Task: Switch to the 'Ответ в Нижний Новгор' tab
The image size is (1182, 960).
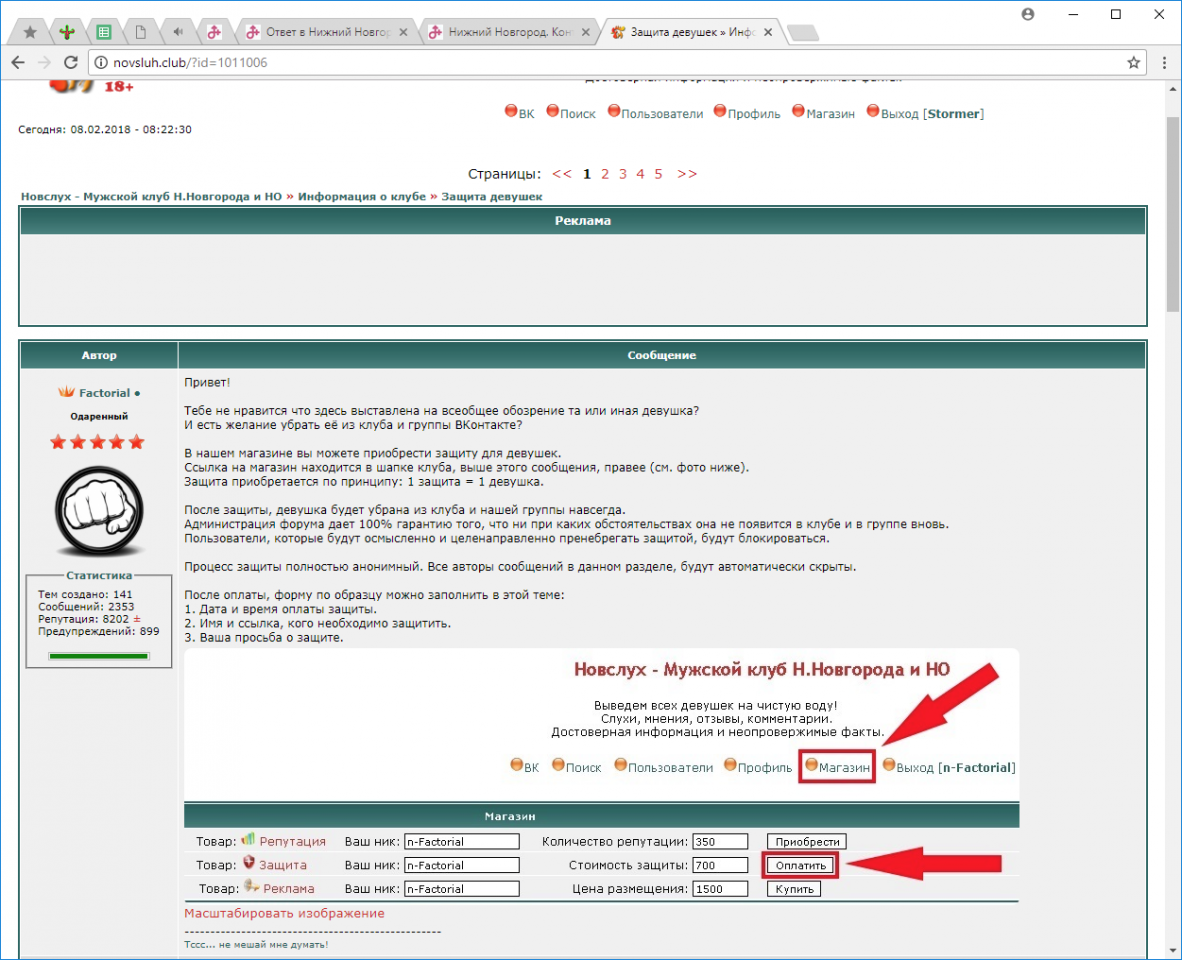Action: [325, 32]
